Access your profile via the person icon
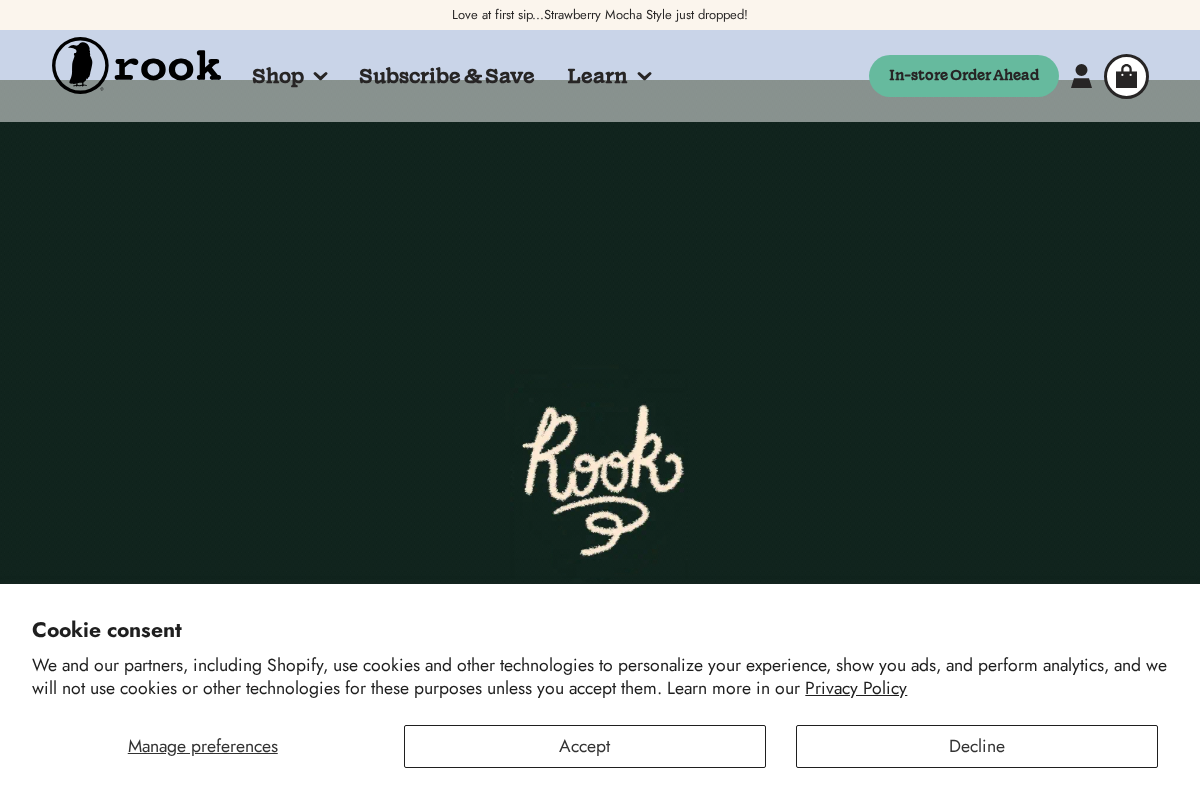Image resolution: width=1200 pixels, height=800 pixels. click(x=1081, y=76)
